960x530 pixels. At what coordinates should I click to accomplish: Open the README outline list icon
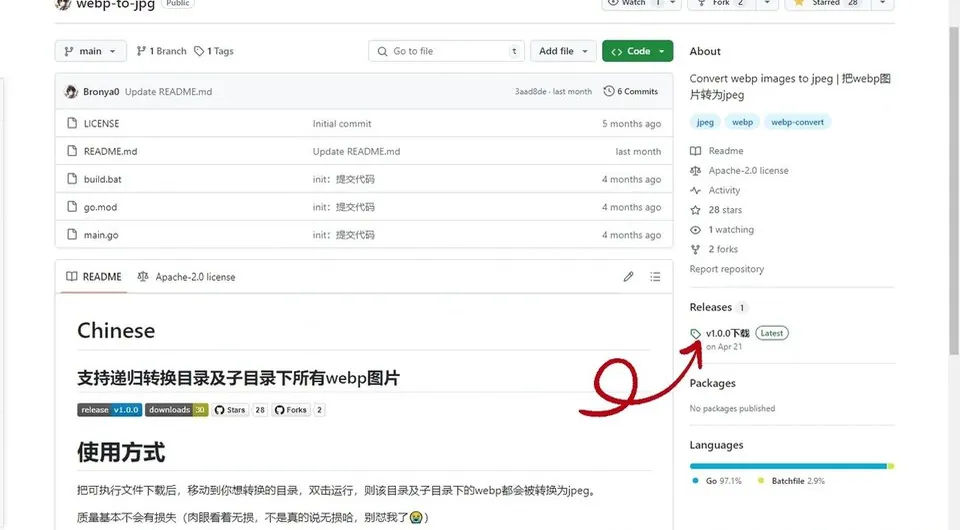click(x=655, y=277)
